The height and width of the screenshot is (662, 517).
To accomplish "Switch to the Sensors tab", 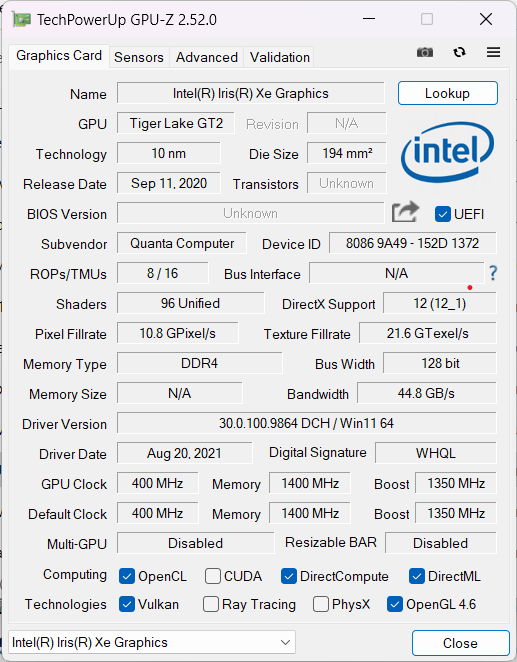I will [138, 57].
